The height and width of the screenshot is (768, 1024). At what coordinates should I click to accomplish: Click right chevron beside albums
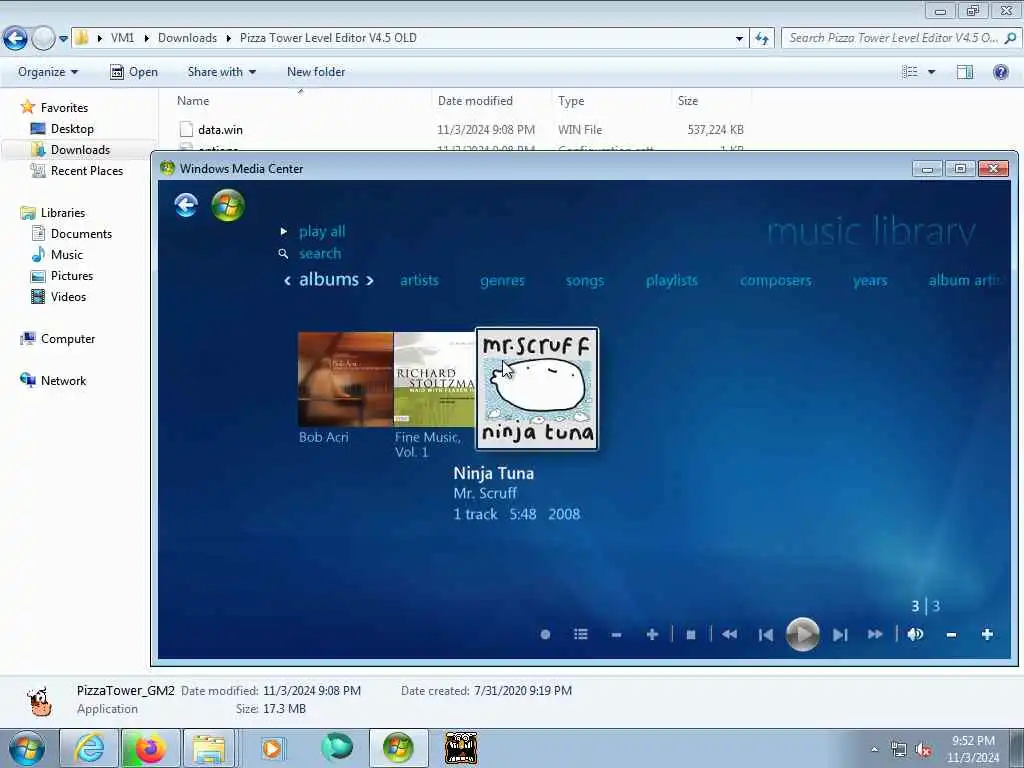tap(370, 281)
